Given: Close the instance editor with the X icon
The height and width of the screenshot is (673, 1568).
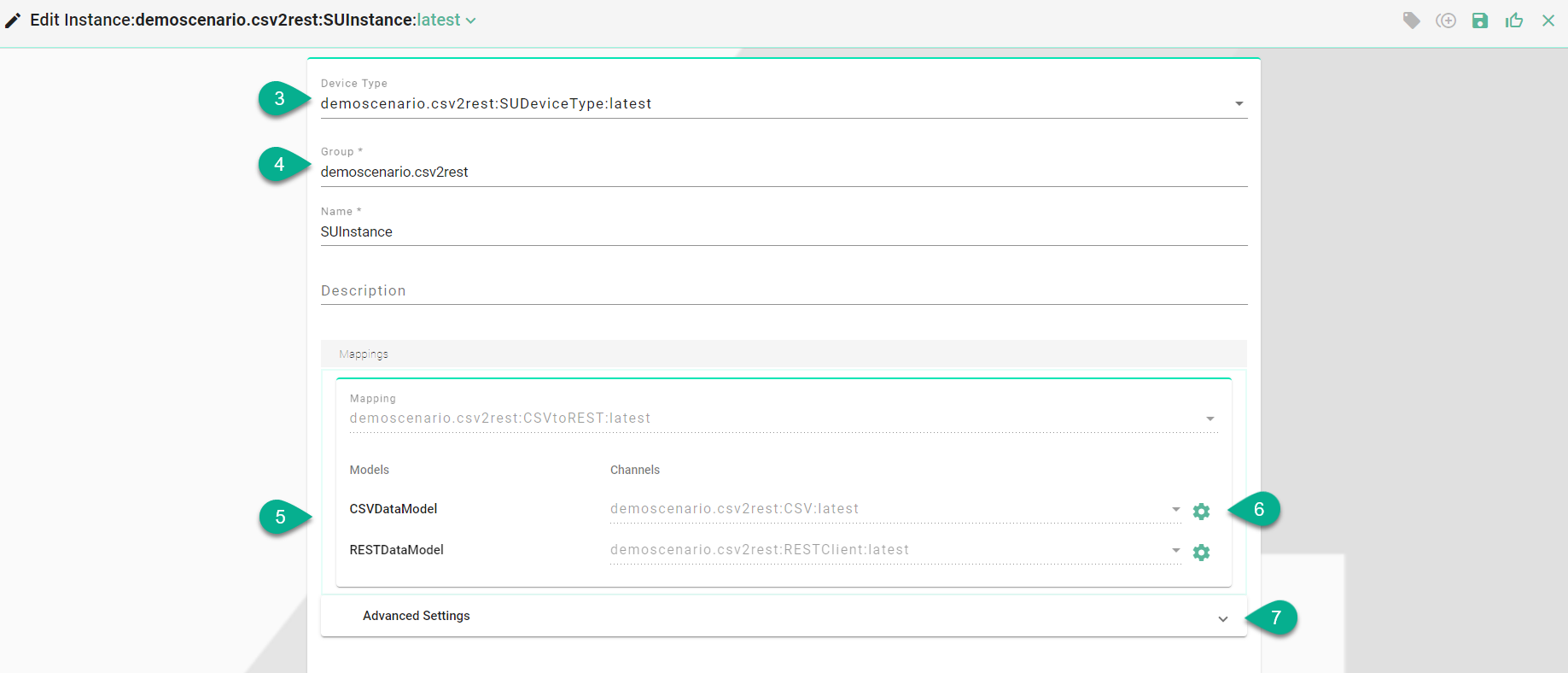Looking at the screenshot, I should [x=1548, y=20].
